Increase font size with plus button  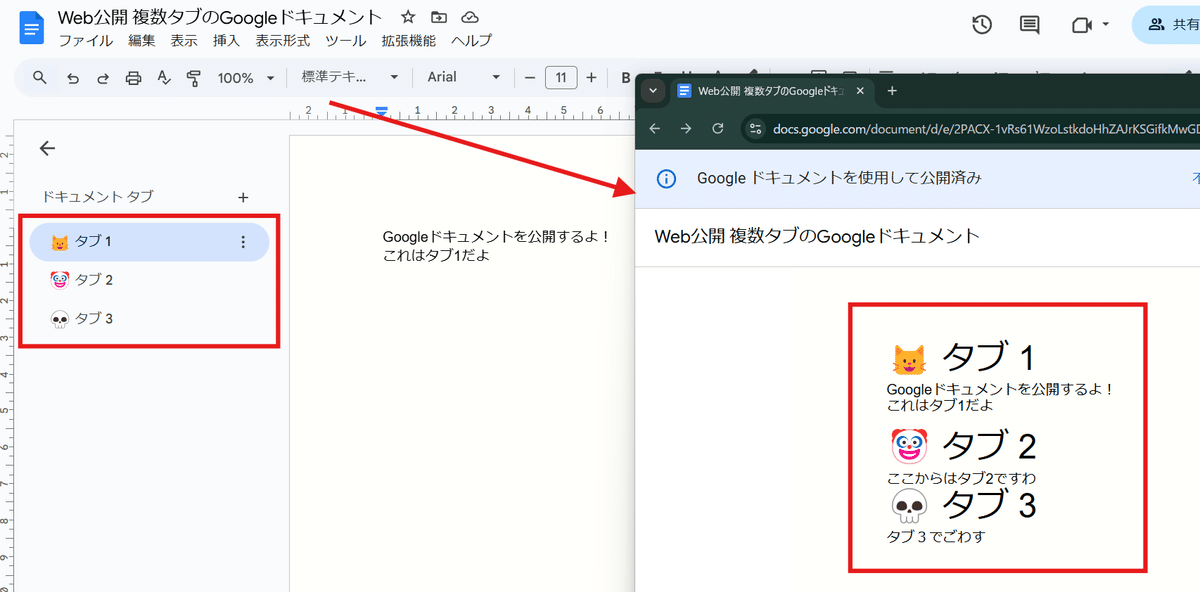coord(591,77)
